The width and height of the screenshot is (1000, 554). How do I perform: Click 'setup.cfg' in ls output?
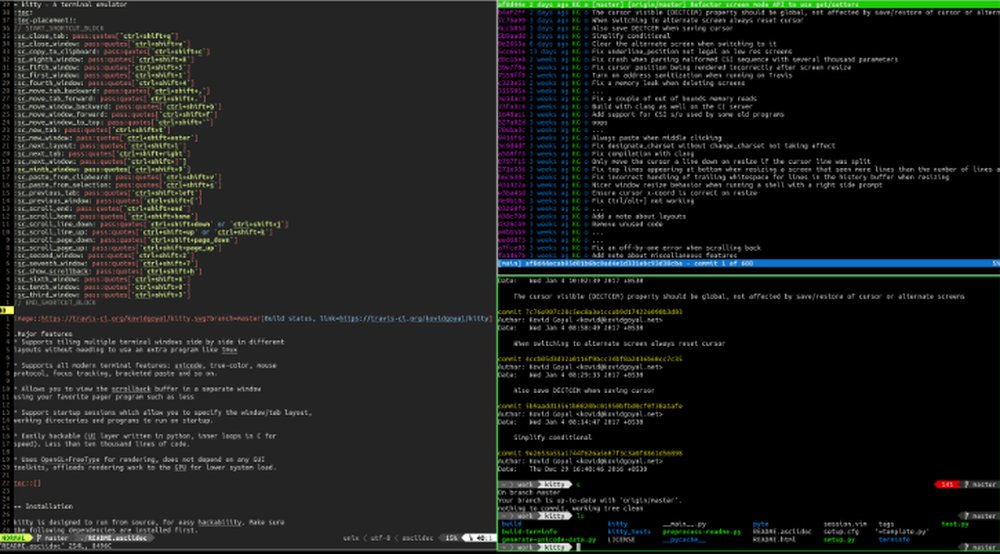click(x=841, y=532)
